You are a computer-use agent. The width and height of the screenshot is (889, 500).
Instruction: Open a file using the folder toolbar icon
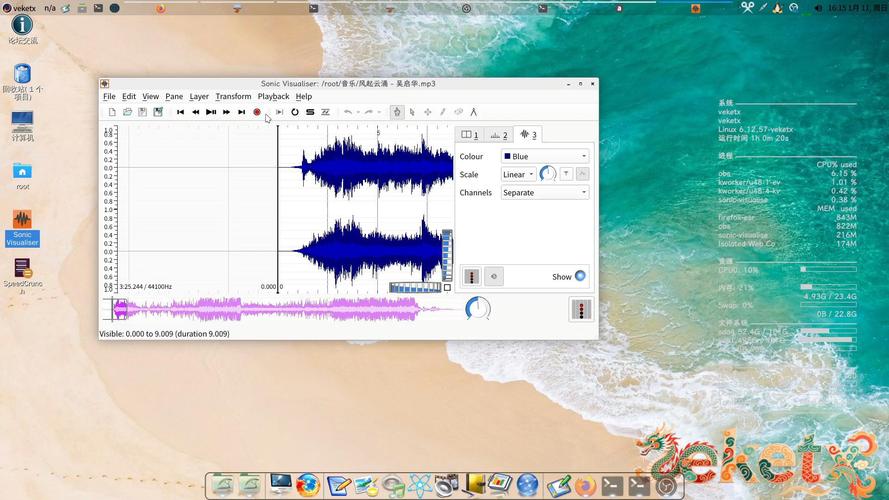click(128, 112)
